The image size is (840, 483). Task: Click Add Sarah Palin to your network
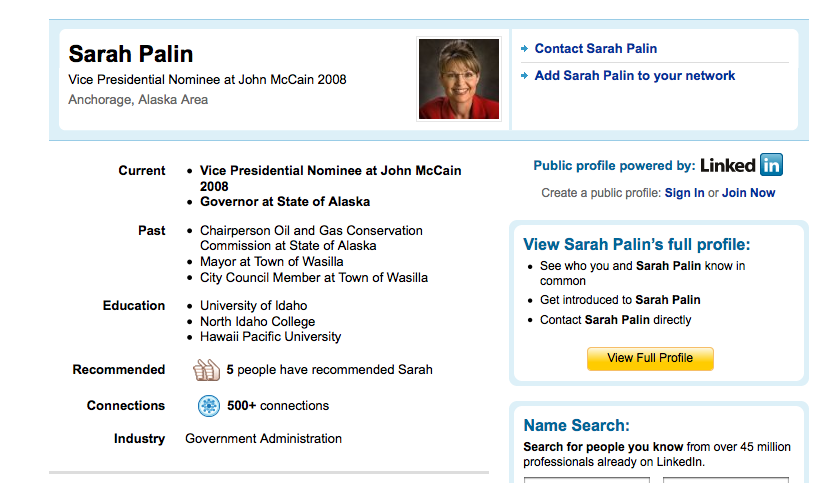(x=634, y=76)
